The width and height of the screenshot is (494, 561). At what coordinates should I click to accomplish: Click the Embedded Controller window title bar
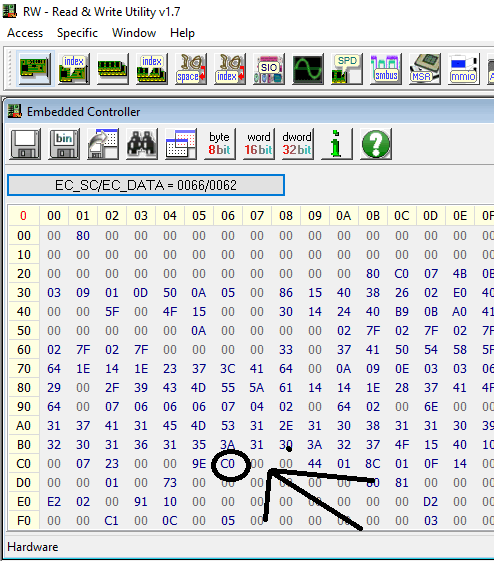point(249,112)
